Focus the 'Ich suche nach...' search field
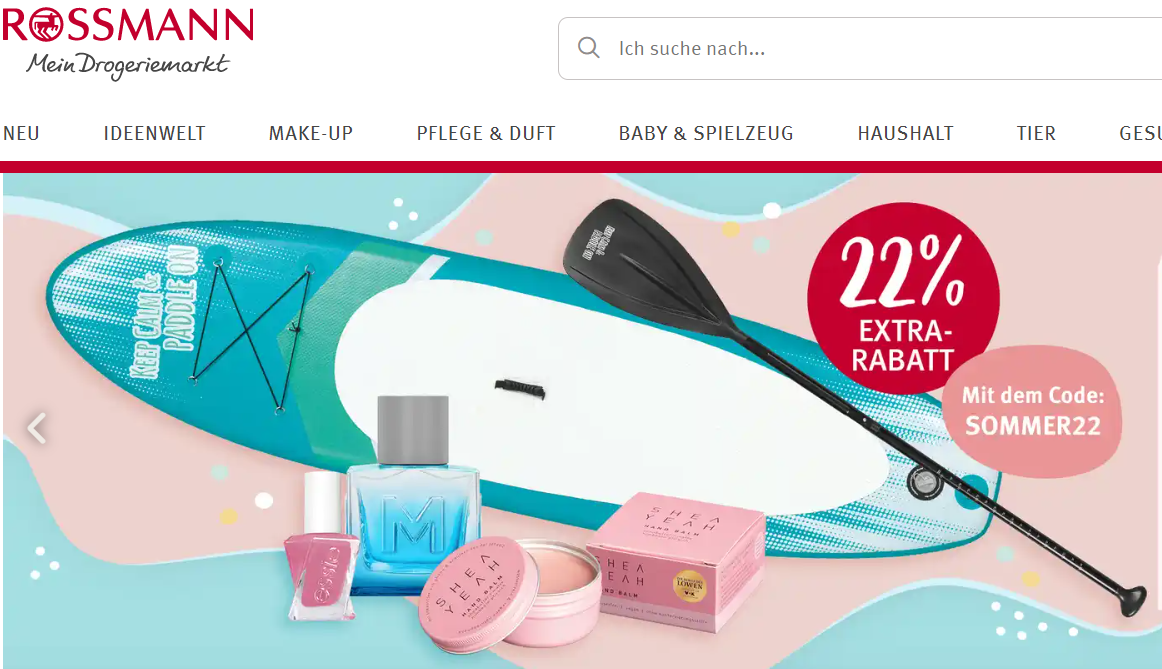Viewport: 1162px width, 669px height. tap(860, 48)
